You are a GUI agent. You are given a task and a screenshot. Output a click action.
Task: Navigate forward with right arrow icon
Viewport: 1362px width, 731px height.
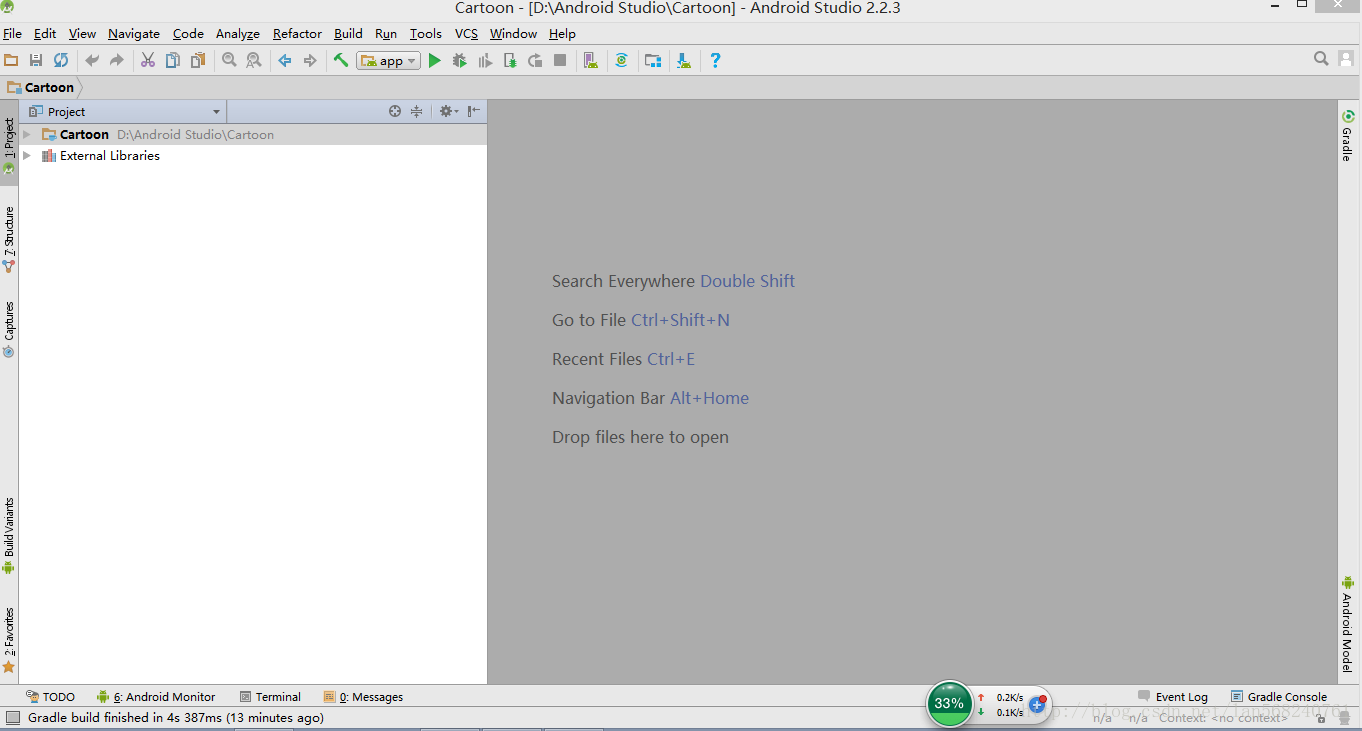click(310, 60)
